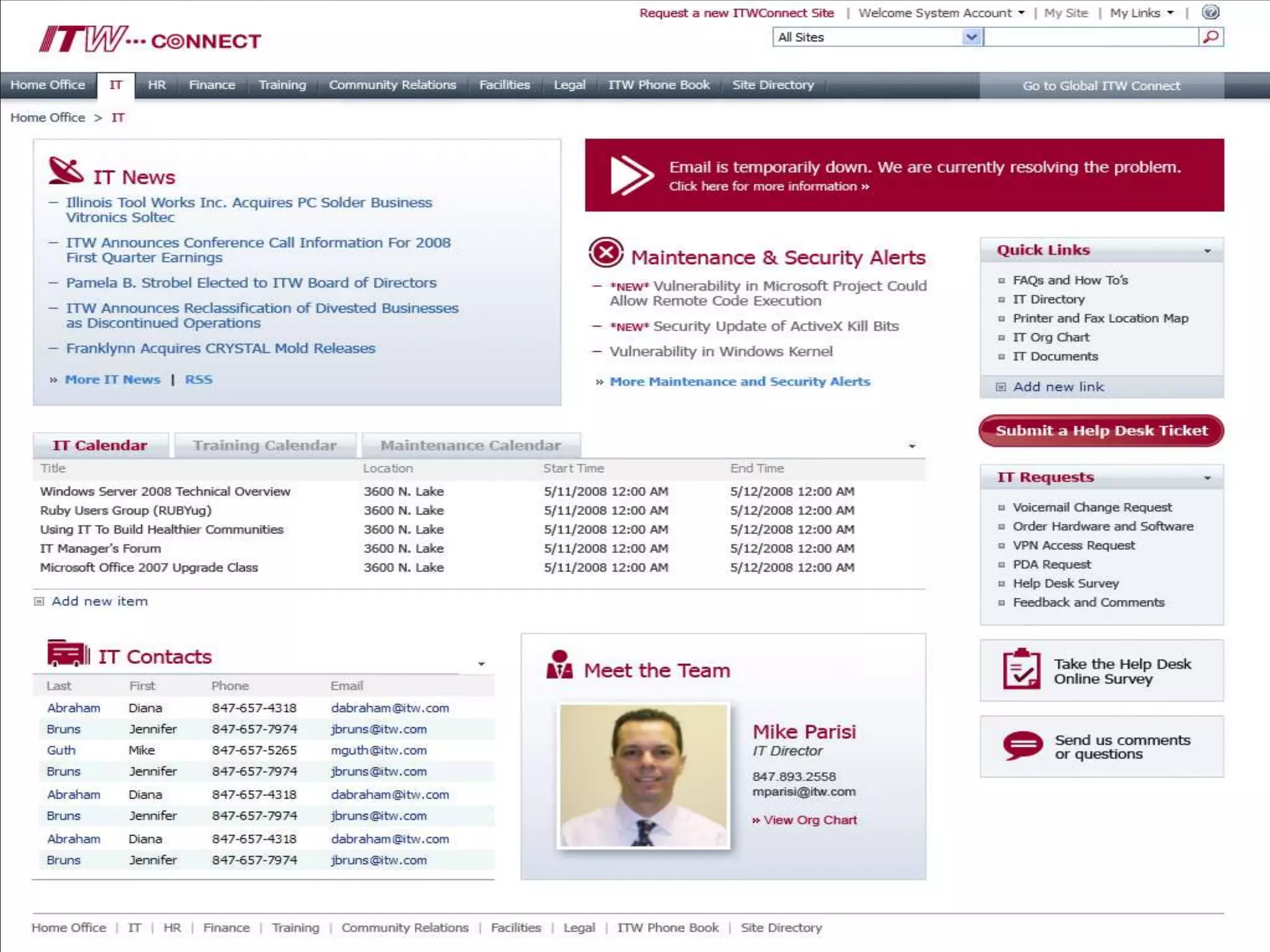The width and height of the screenshot is (1270, 952).
Task: Open IT Manager's Forum calendar event
Action: [100, 549]
